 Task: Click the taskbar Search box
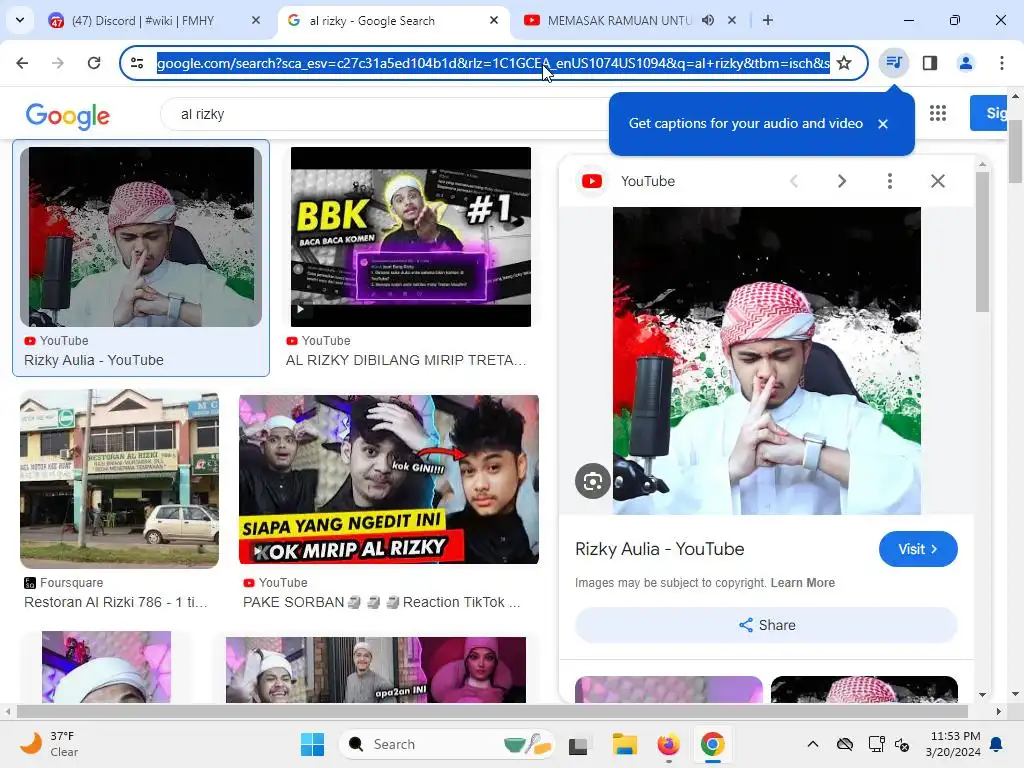point(447,744)
